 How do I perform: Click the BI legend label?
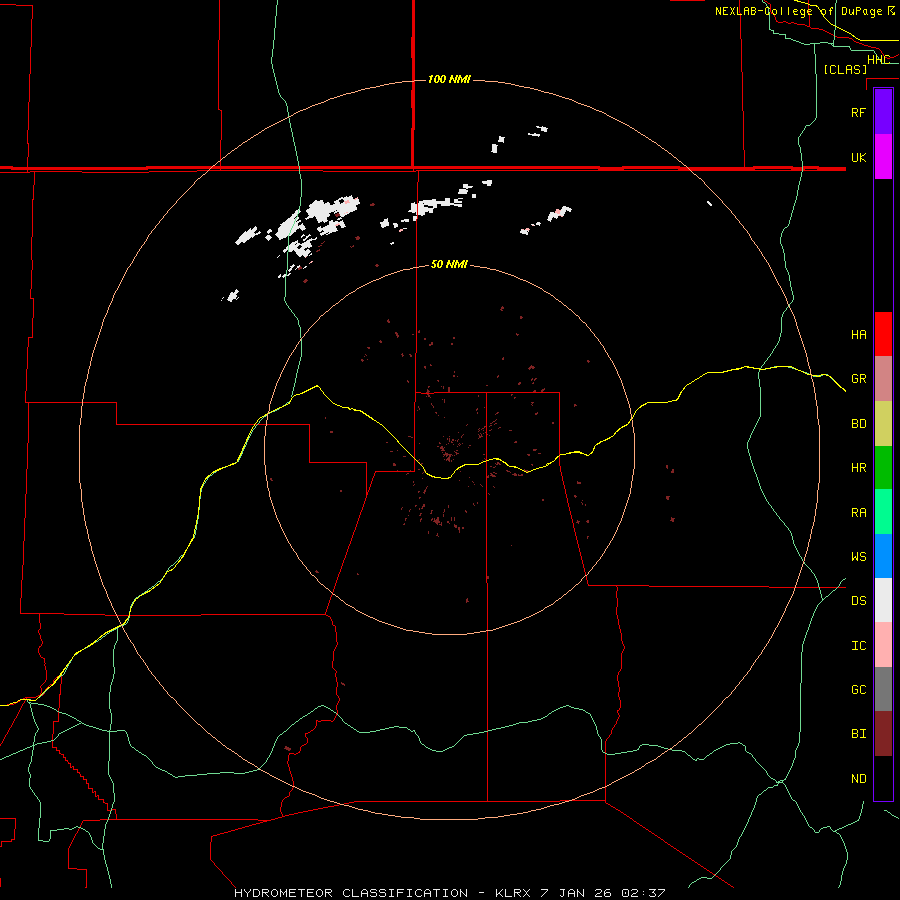pos(858,734)
